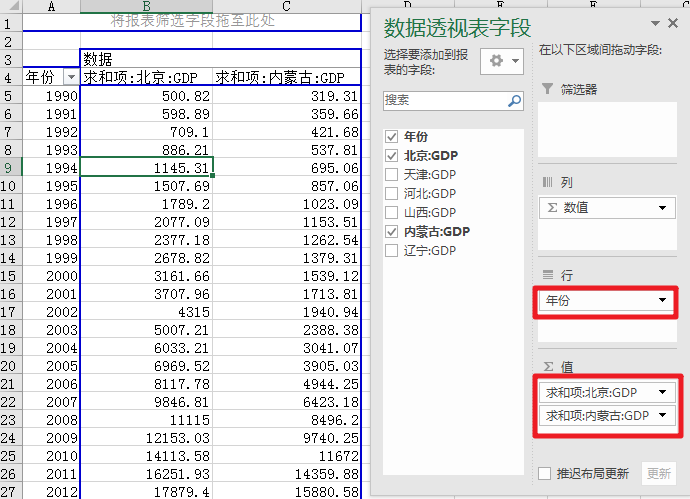Select row 27 header
This screenshot has width=690, height=499.
click(x=11, y=492)
